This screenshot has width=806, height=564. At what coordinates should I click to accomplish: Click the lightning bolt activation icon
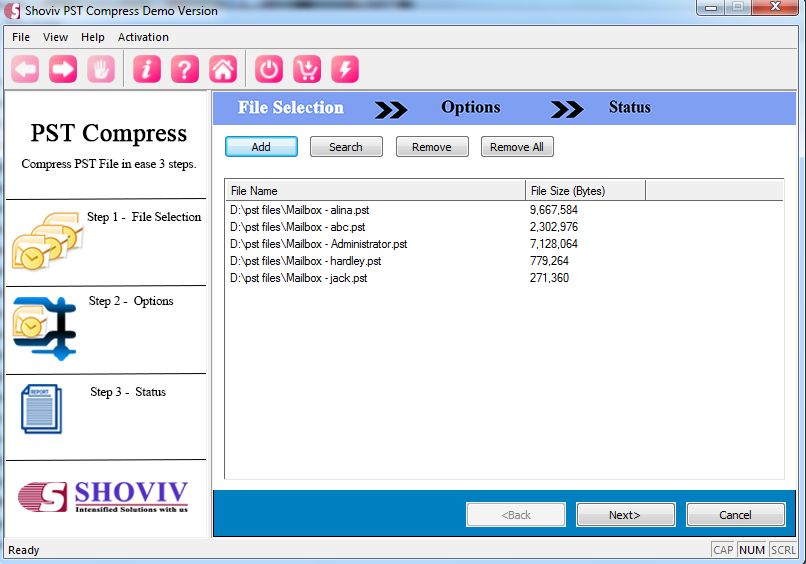345,69
